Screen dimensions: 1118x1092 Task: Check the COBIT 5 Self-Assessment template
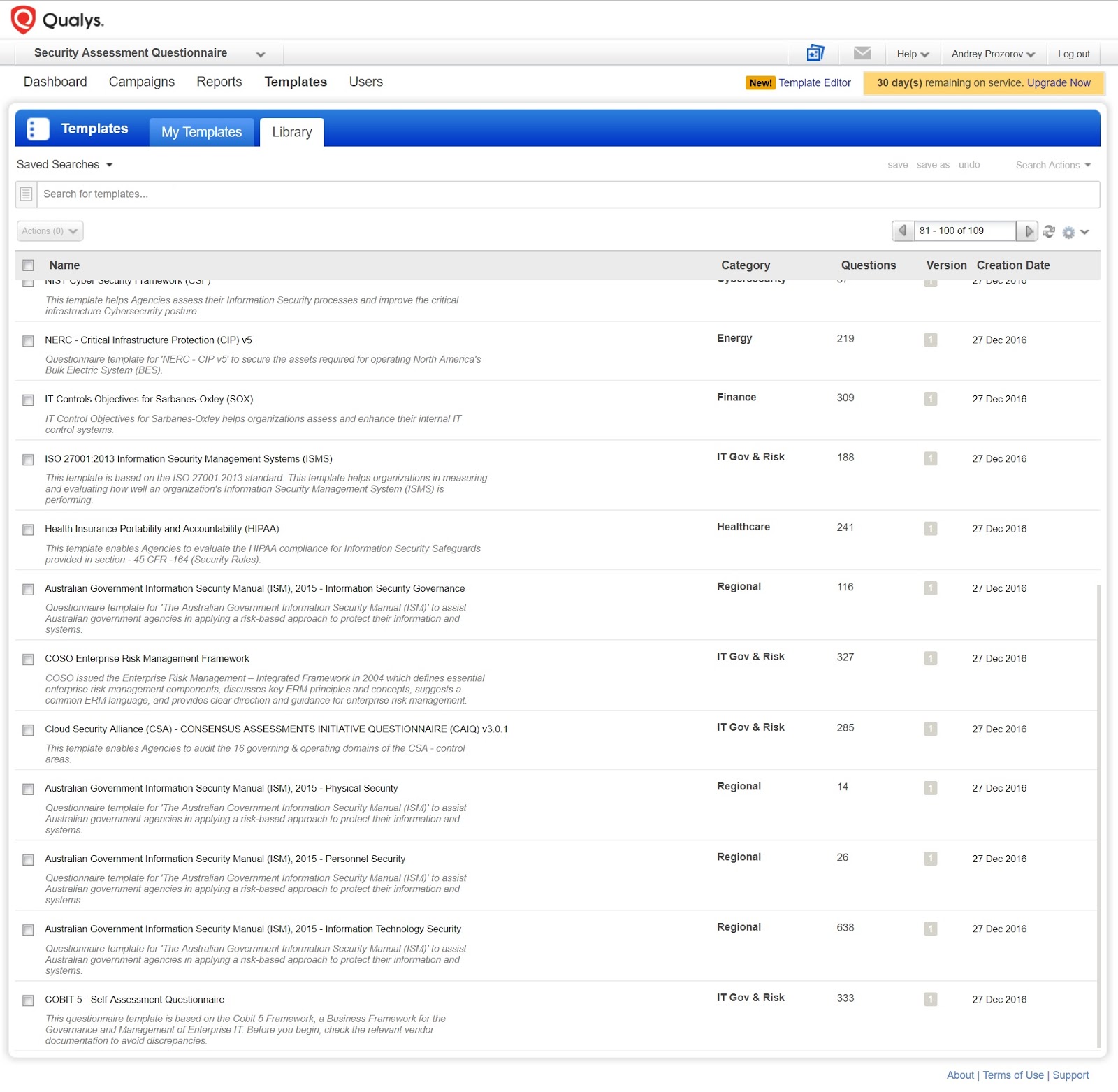click(28, 1000)
